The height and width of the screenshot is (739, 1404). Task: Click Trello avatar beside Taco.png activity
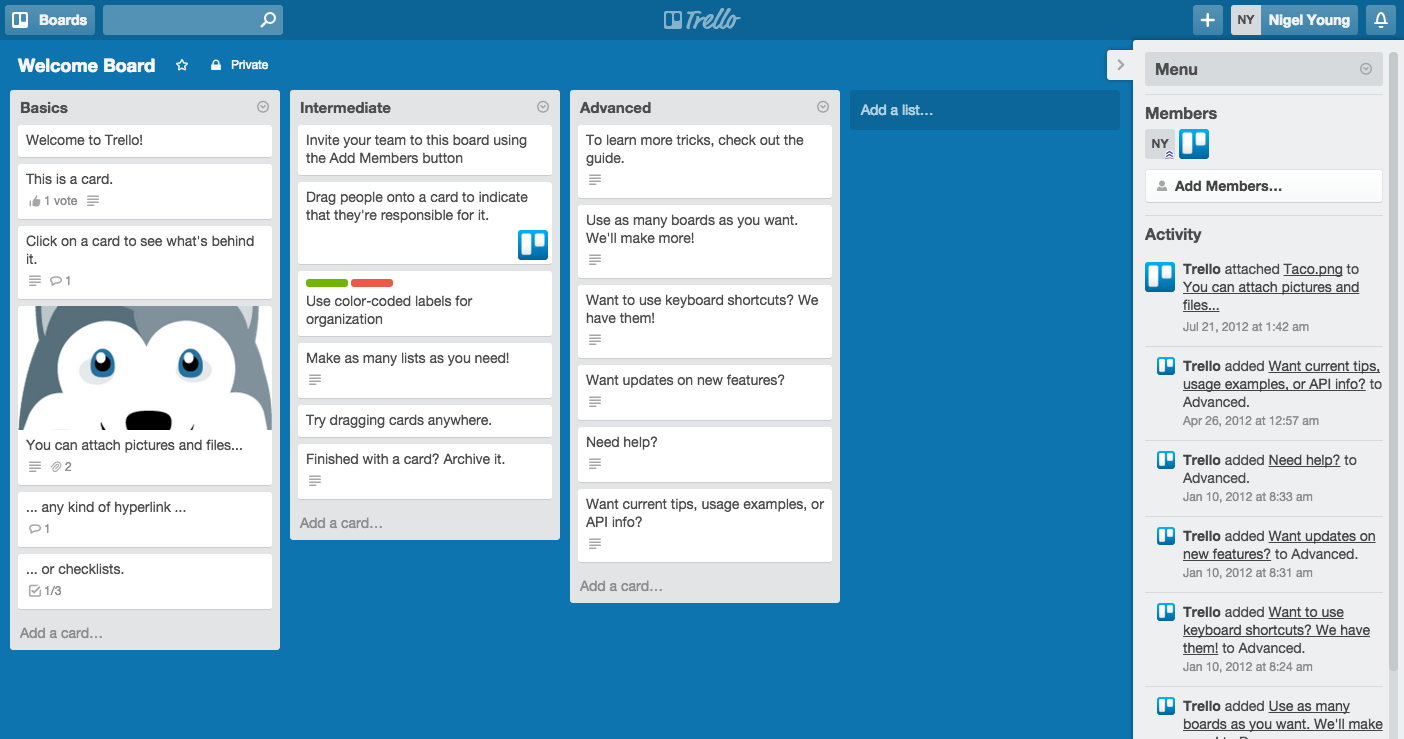[1160, 277]
